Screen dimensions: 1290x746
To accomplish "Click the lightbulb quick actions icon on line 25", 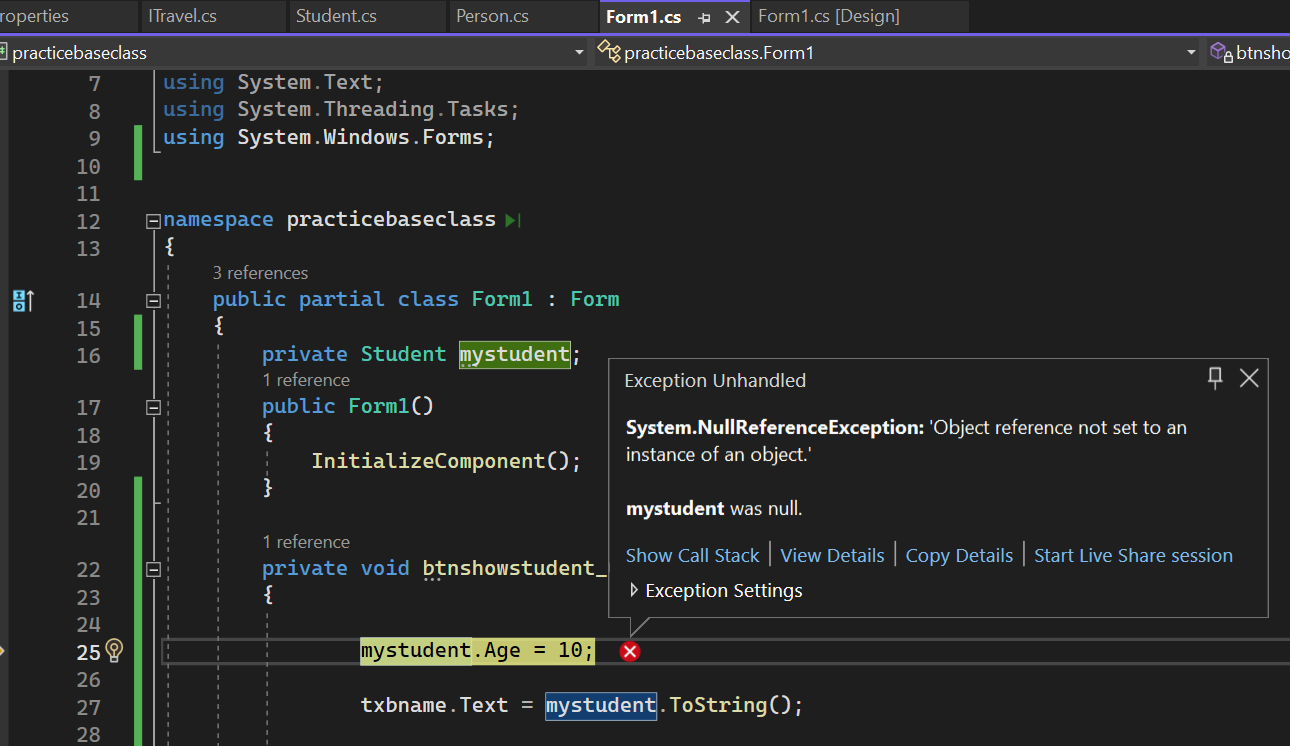I will point(113,650).
